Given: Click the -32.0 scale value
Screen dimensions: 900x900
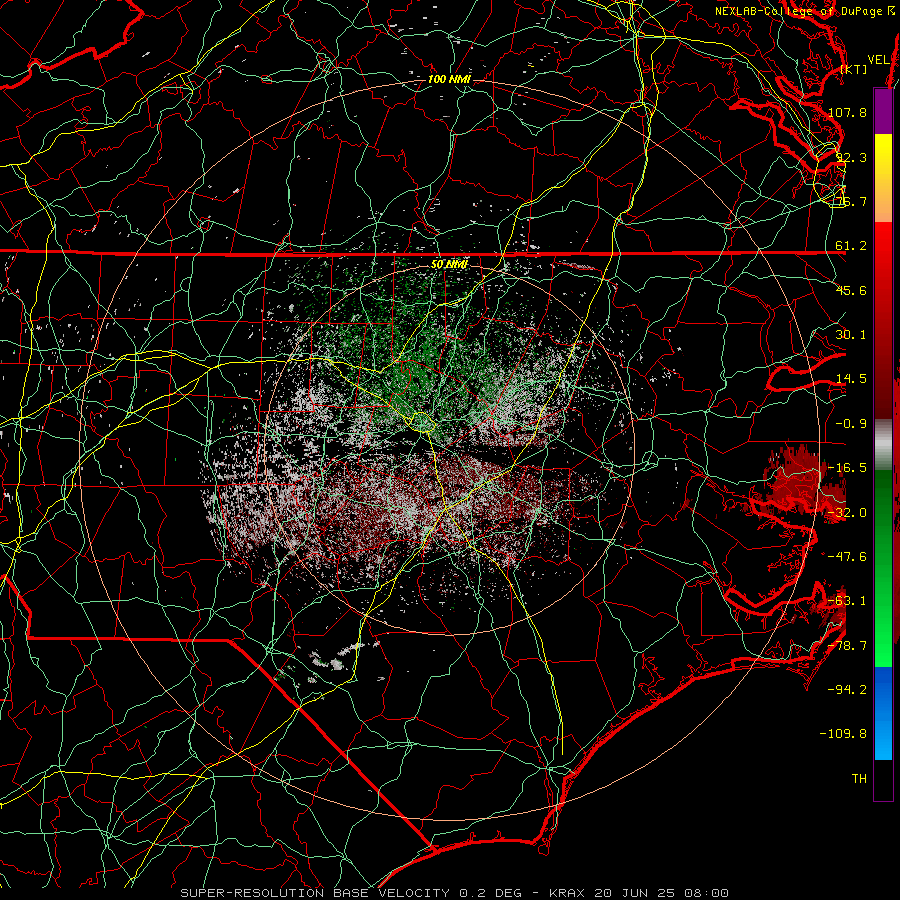Looking at the screenshot, I should (x=847, y=513).
